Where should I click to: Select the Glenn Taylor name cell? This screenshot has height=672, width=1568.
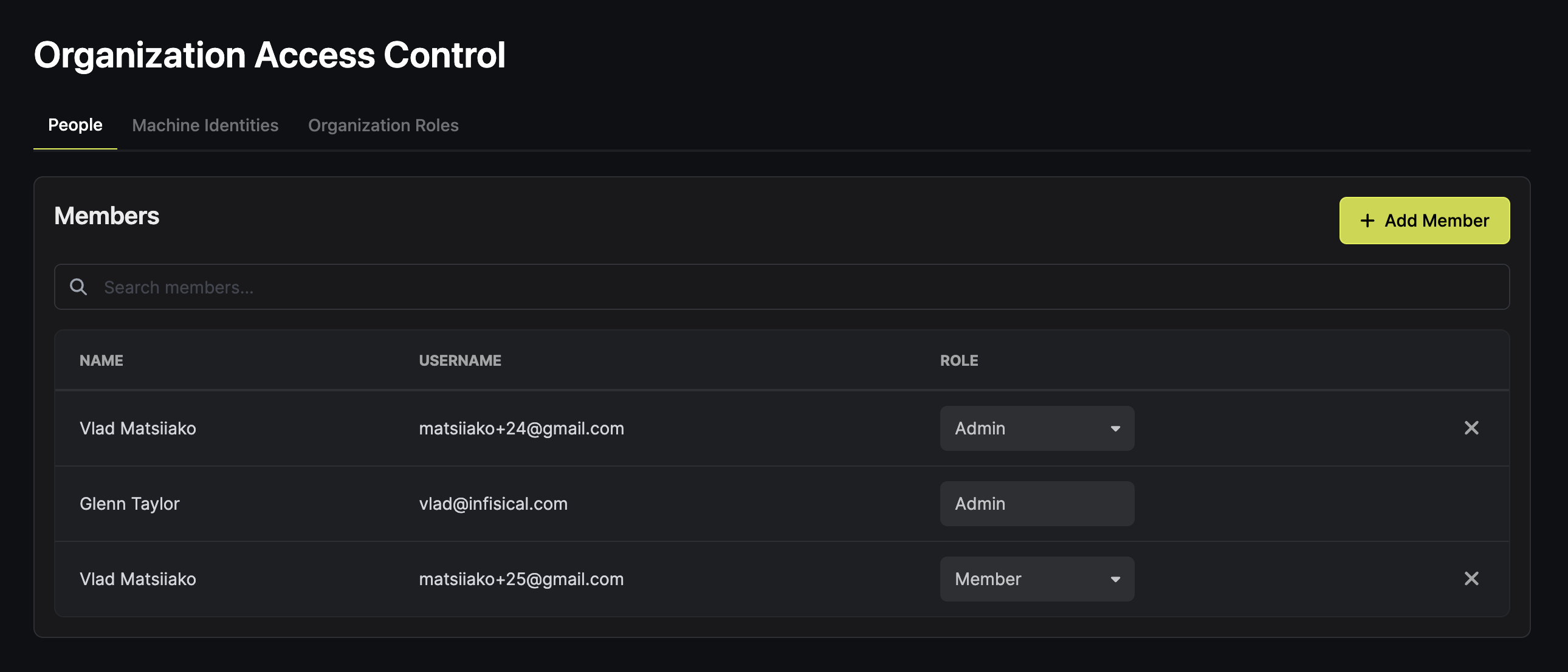pos(129,503)
